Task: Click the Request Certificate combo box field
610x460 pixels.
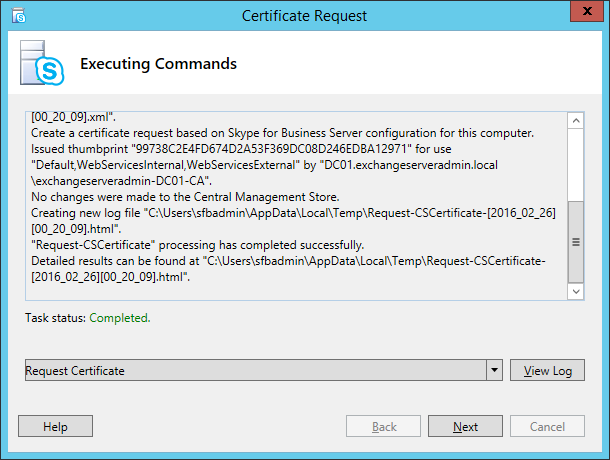Action: pyautogui.click(x=264, y=370)
